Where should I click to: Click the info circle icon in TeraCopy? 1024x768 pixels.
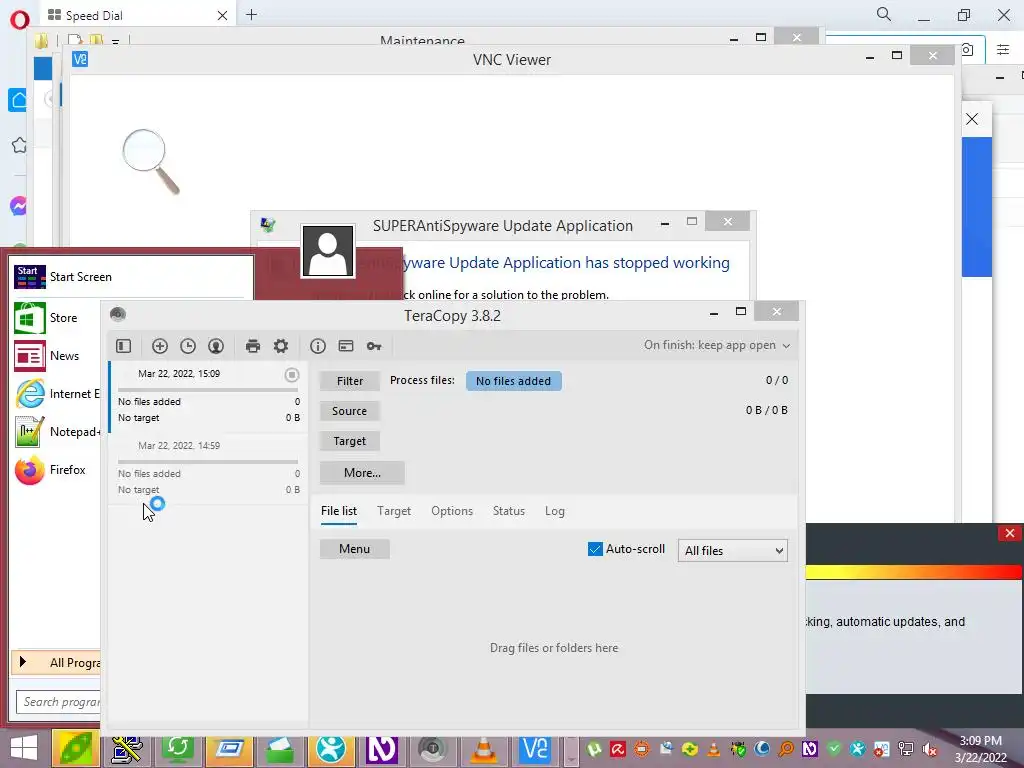coord(318,346)
